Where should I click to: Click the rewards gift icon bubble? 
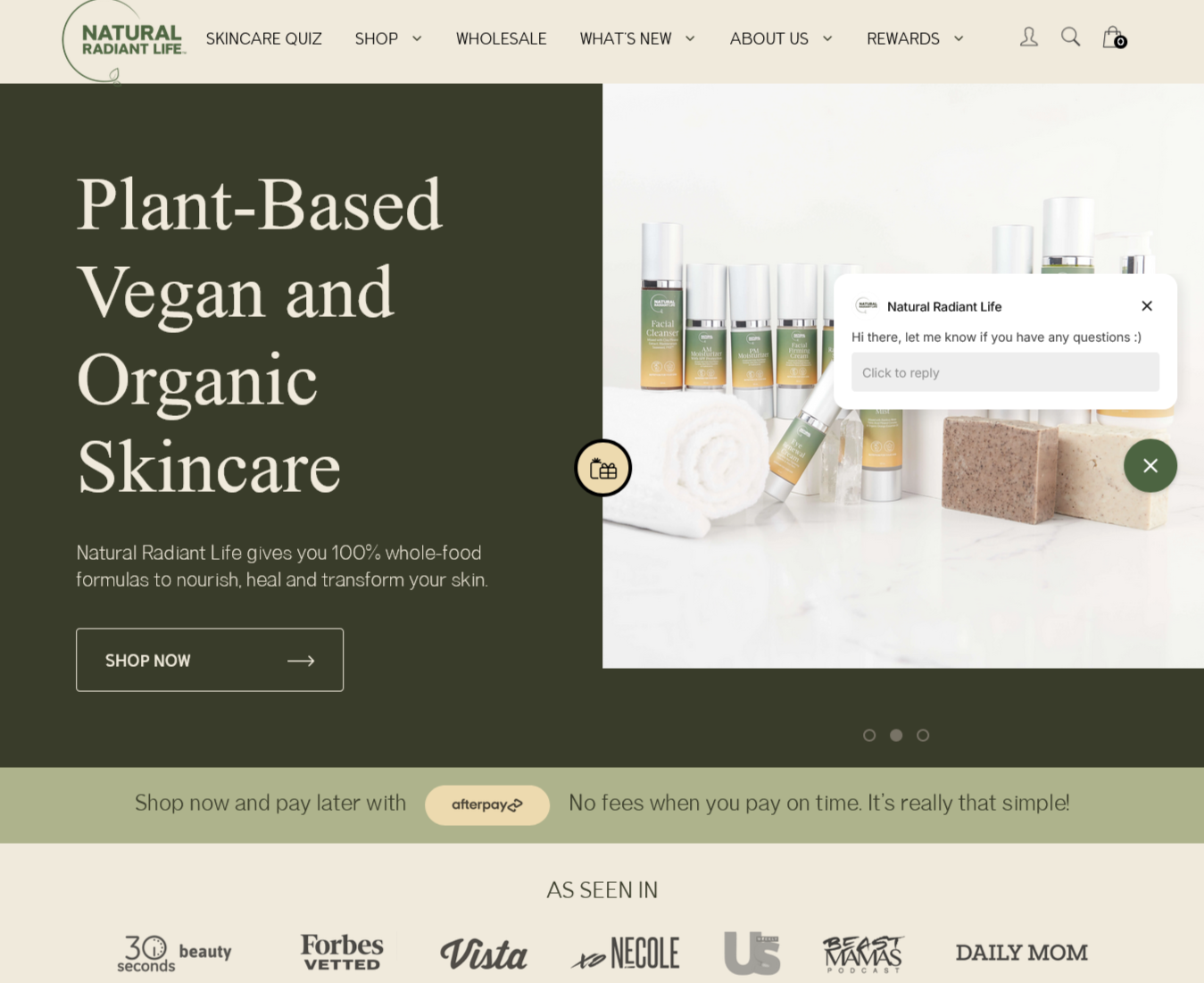point(603,468)
